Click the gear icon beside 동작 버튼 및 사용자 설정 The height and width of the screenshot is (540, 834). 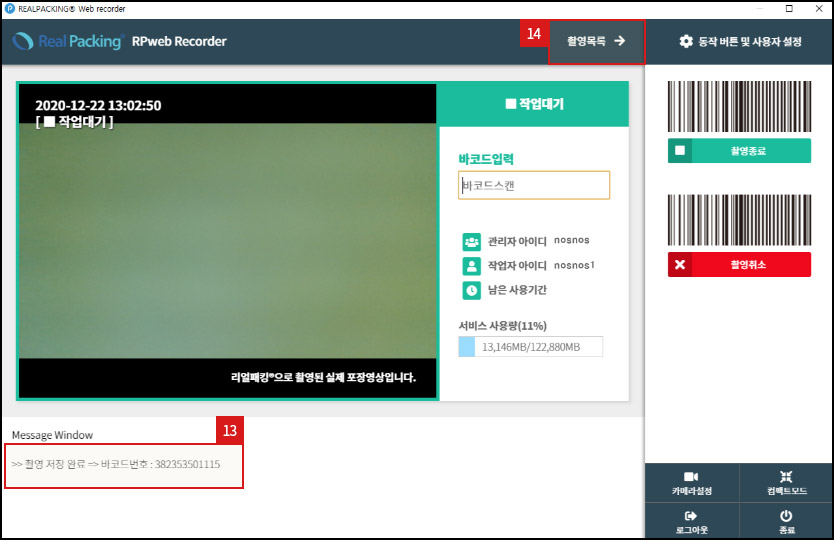click(686, 41)
